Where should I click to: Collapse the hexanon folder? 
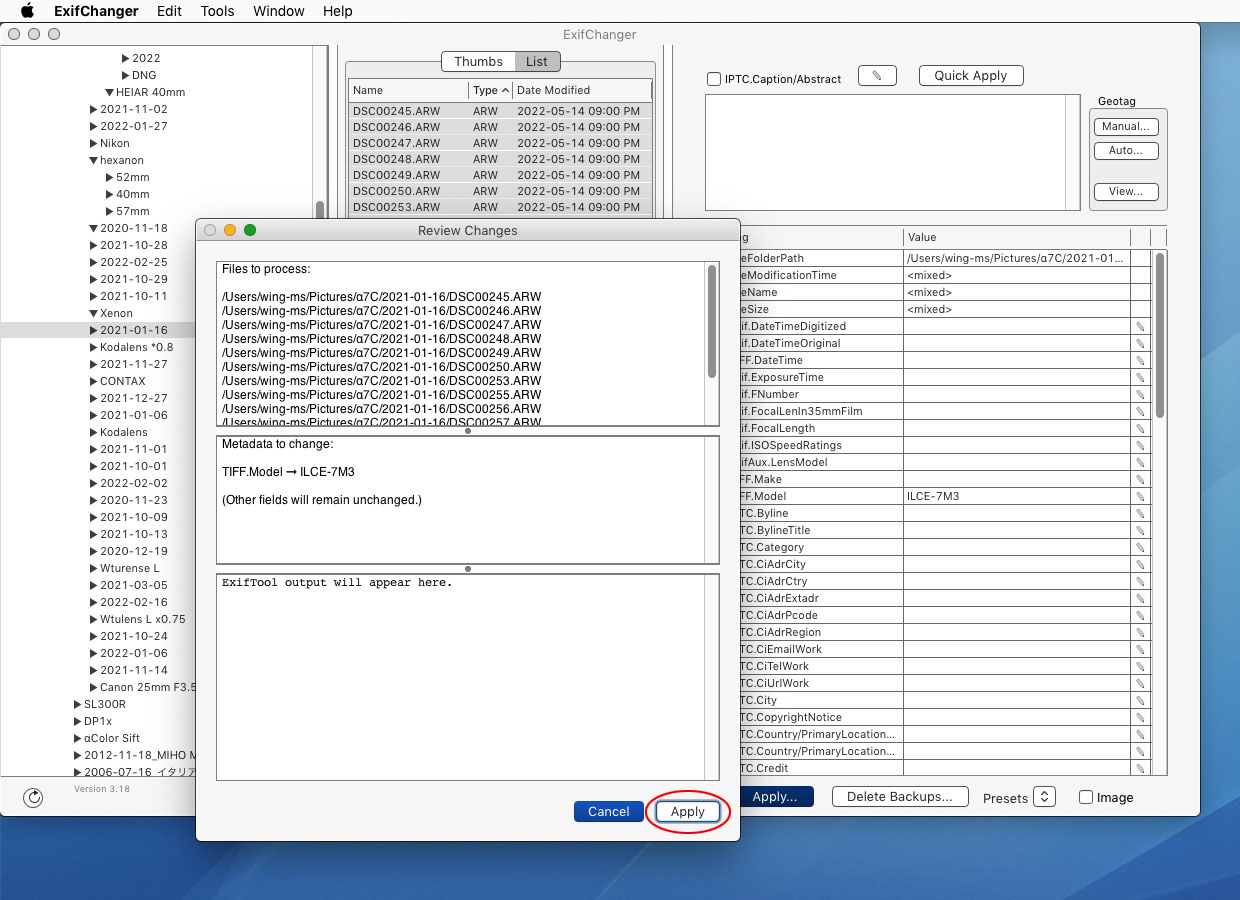click(x=93, y=160)
